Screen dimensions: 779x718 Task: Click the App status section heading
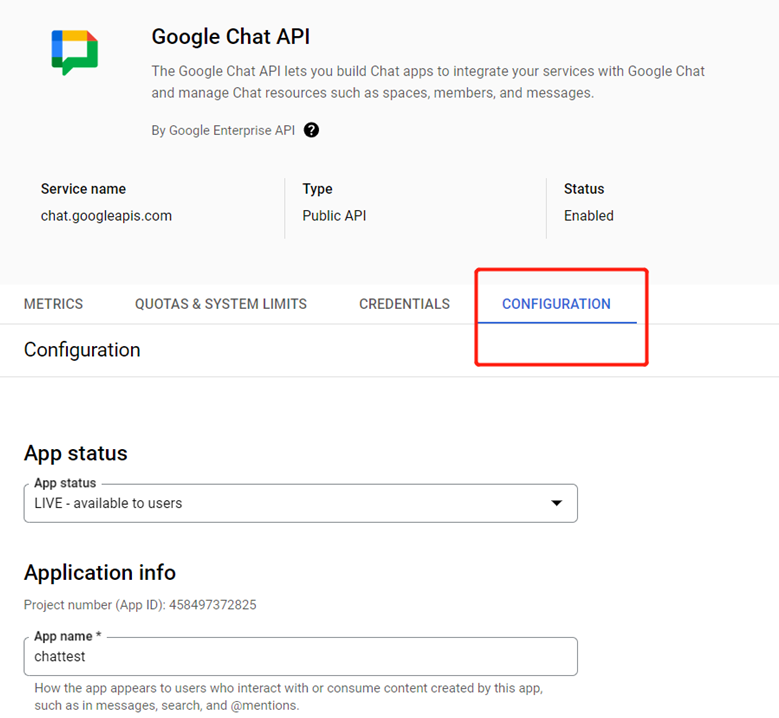click(x=76, y=453)
